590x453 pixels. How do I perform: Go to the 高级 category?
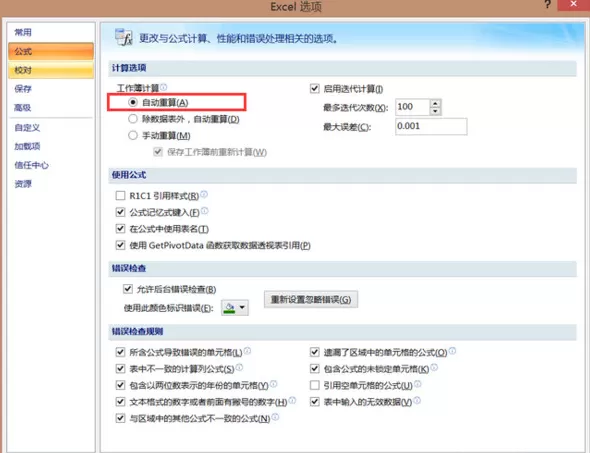tap(51, 108)
